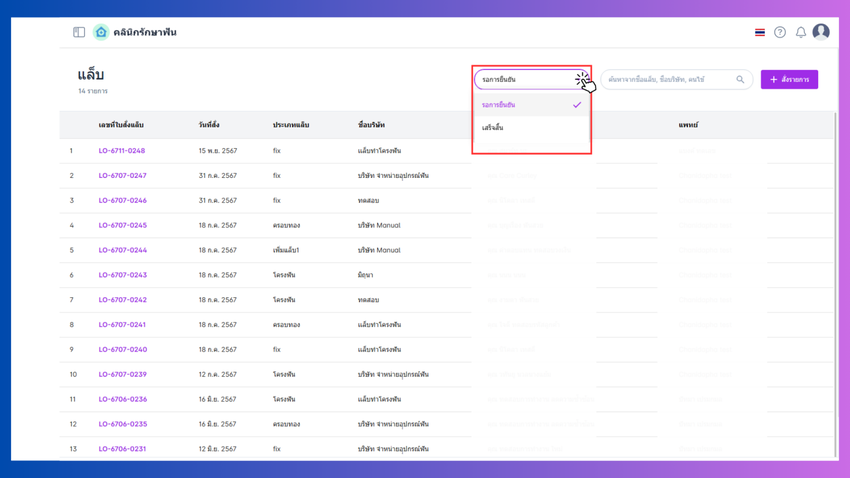Click the purple + สั่งรายการ button
This screenshot has width=850, height=478.
[789, 79]
